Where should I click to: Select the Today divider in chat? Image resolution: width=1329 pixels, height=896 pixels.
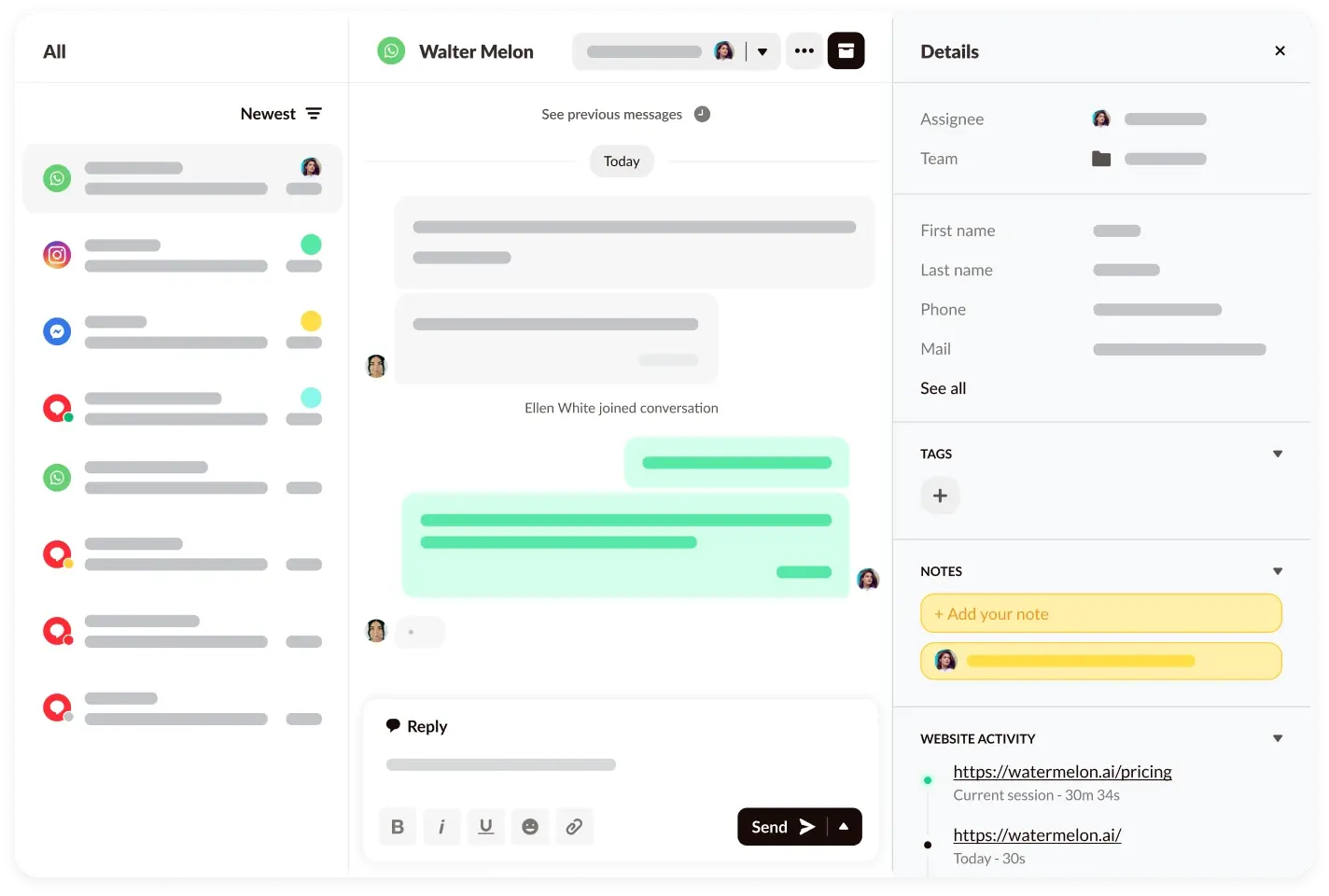(x=622, y=161)
